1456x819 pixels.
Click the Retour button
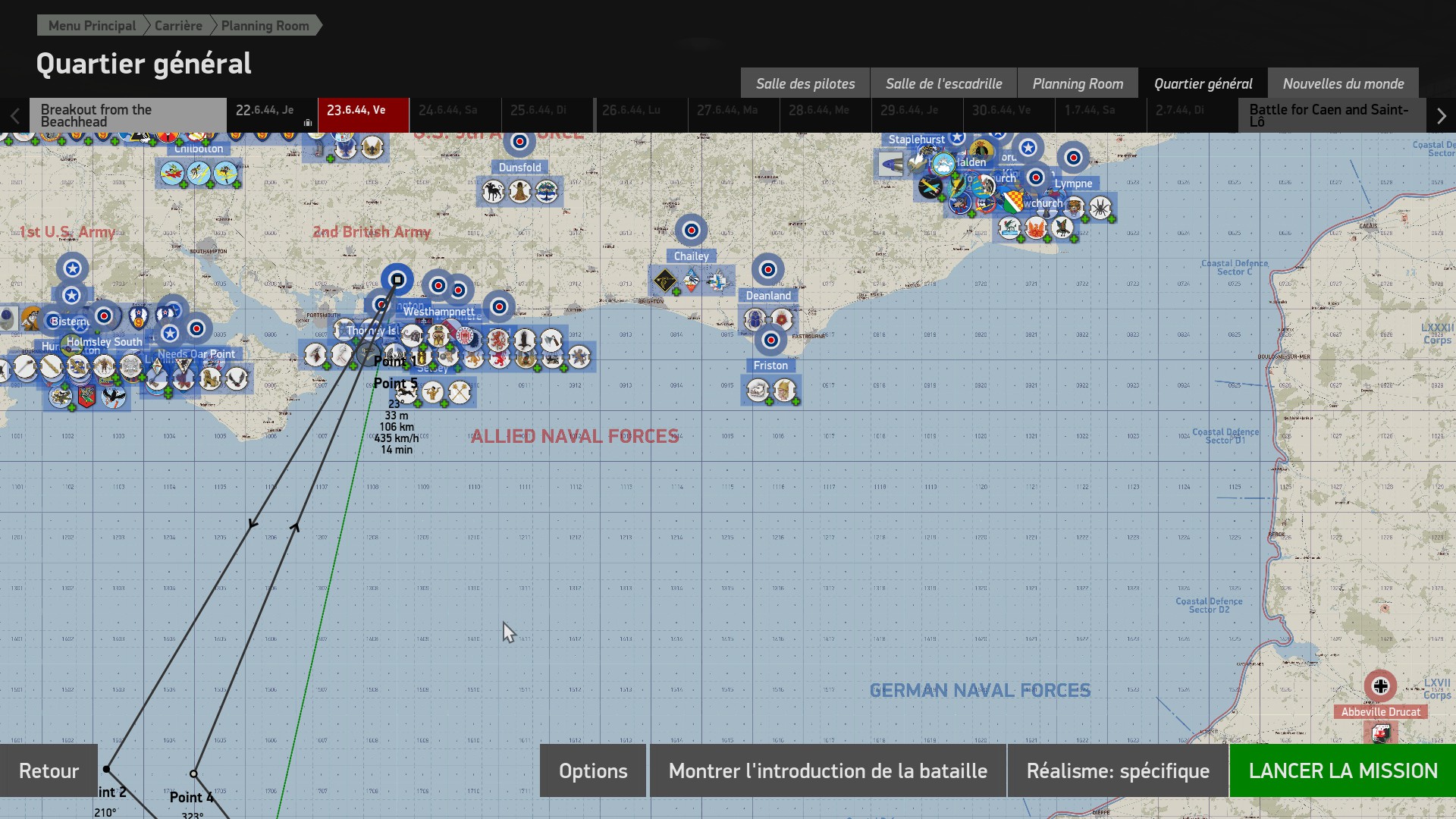point(49,770)
